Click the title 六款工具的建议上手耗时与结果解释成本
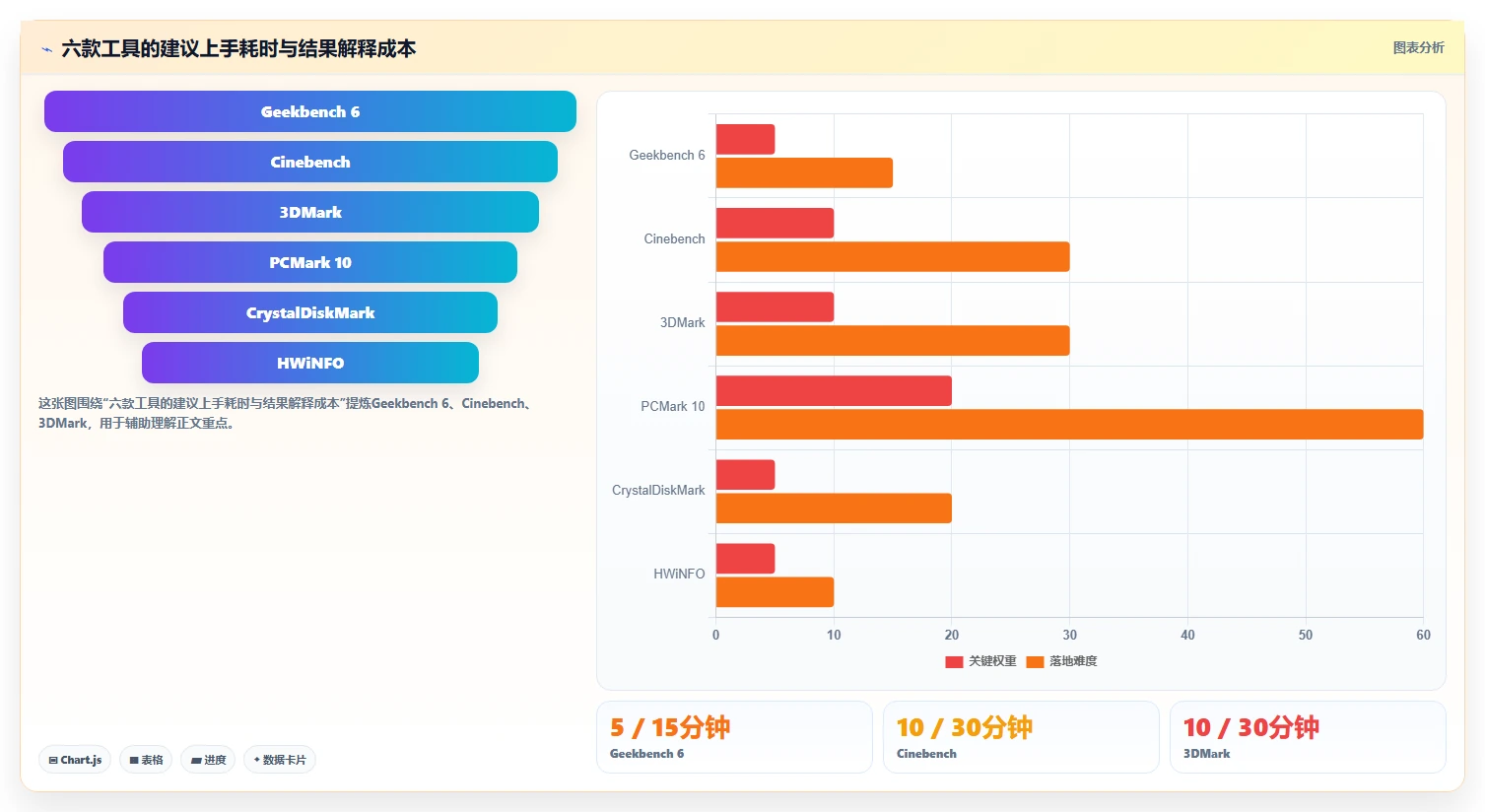The width and height of the screenshot is (1485, 812). point(238,48)
